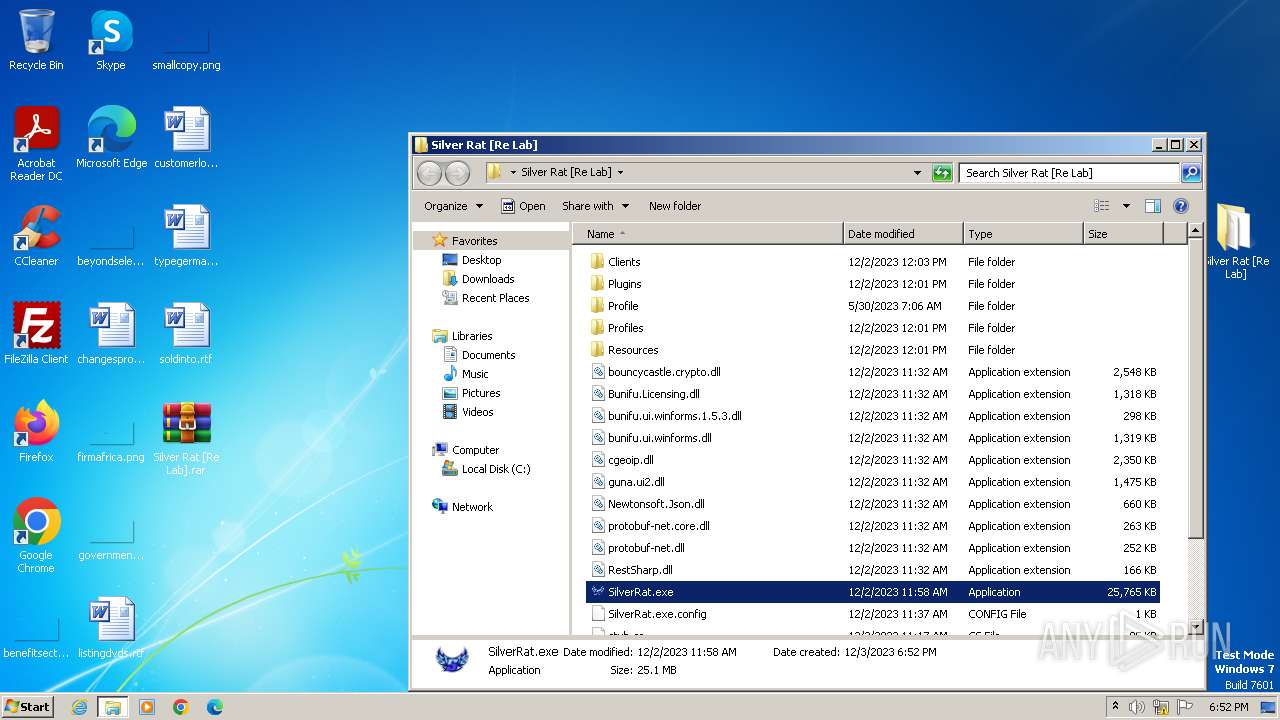Select the Clients folder

(873, 262)
